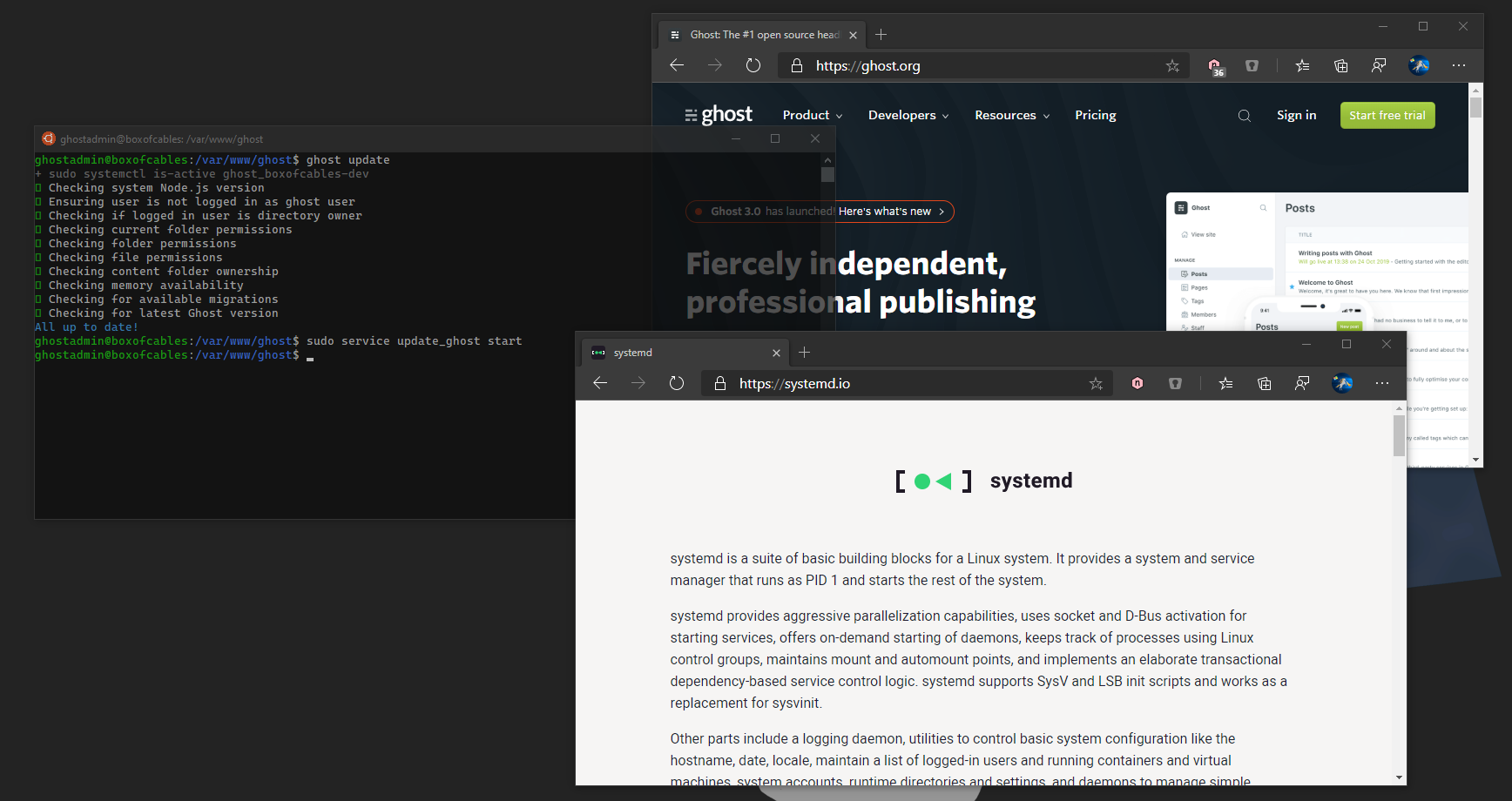Click Sign in on ghost.org
Image resolution: width=1512 pixels, height=801 pixels.
pyautogui.click(x=1296, y=115)
